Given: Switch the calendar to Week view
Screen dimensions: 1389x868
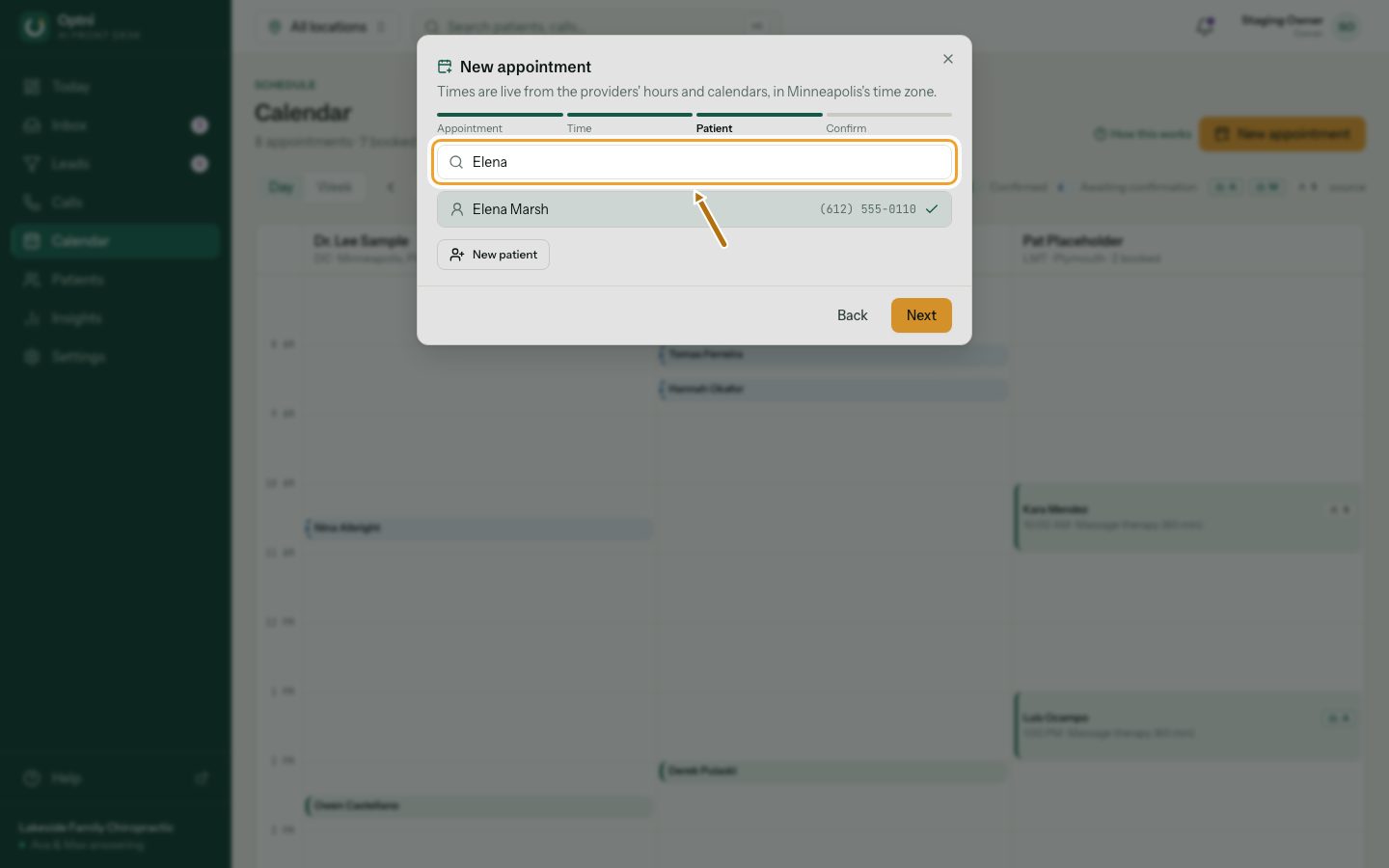Looking at the screenshot, I should click(x=334, y=187).
